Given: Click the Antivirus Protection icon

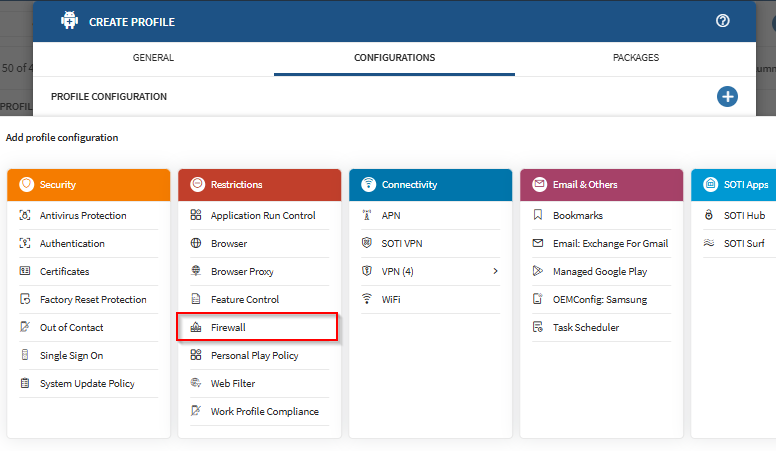Looking at the screenshot, I should pos(26,216).
